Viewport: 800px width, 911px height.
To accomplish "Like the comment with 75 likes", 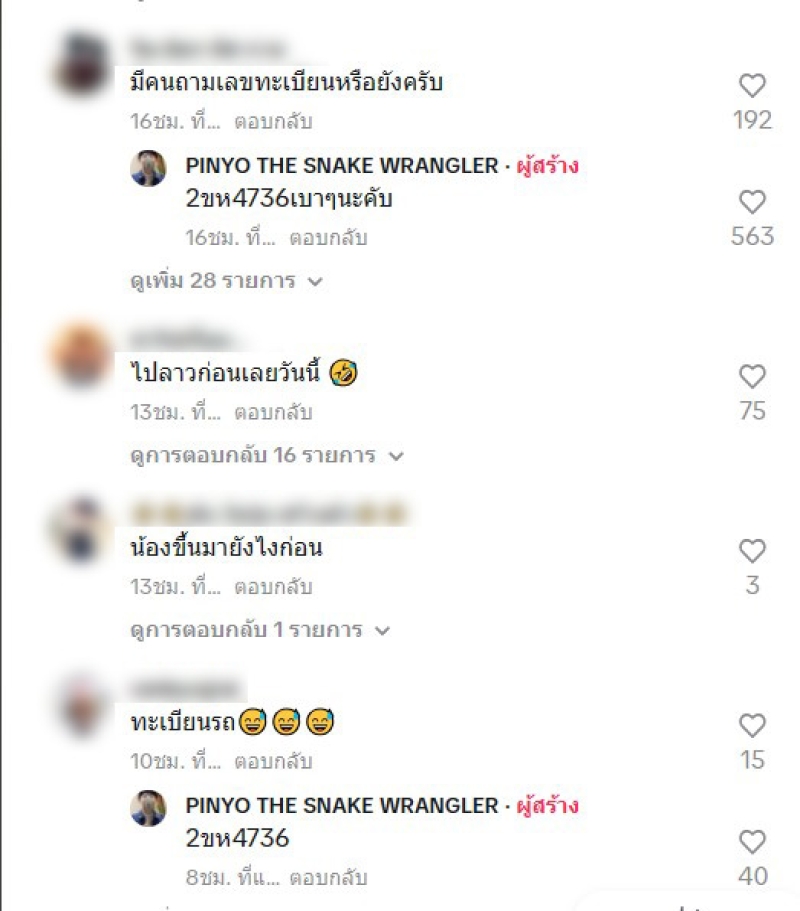I will [x=752, y=376].
